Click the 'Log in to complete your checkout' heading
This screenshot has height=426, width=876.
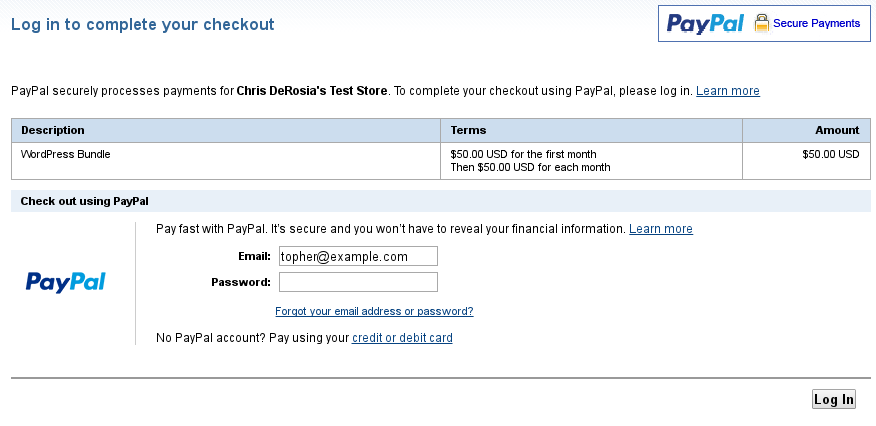pos(142,24)
